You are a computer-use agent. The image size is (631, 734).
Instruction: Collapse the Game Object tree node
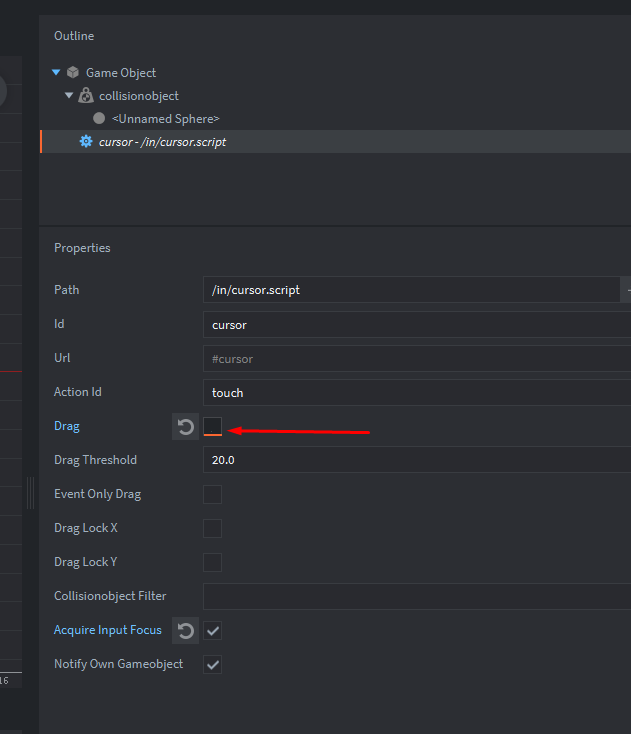point(57,73)
